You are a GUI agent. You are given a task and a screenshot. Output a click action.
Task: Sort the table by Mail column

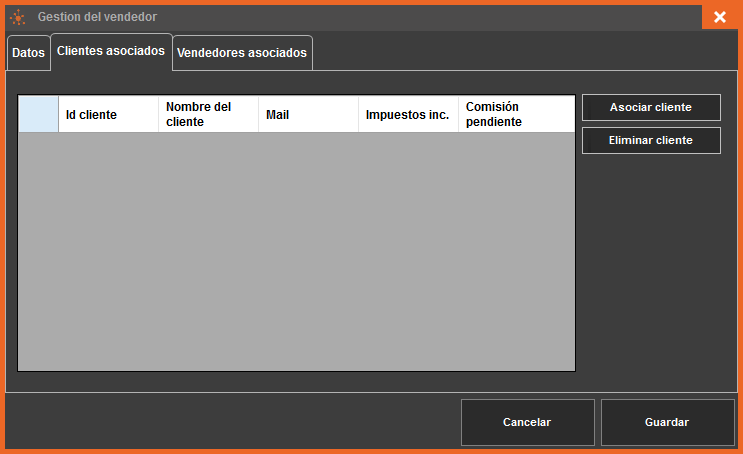coord(308,114)
